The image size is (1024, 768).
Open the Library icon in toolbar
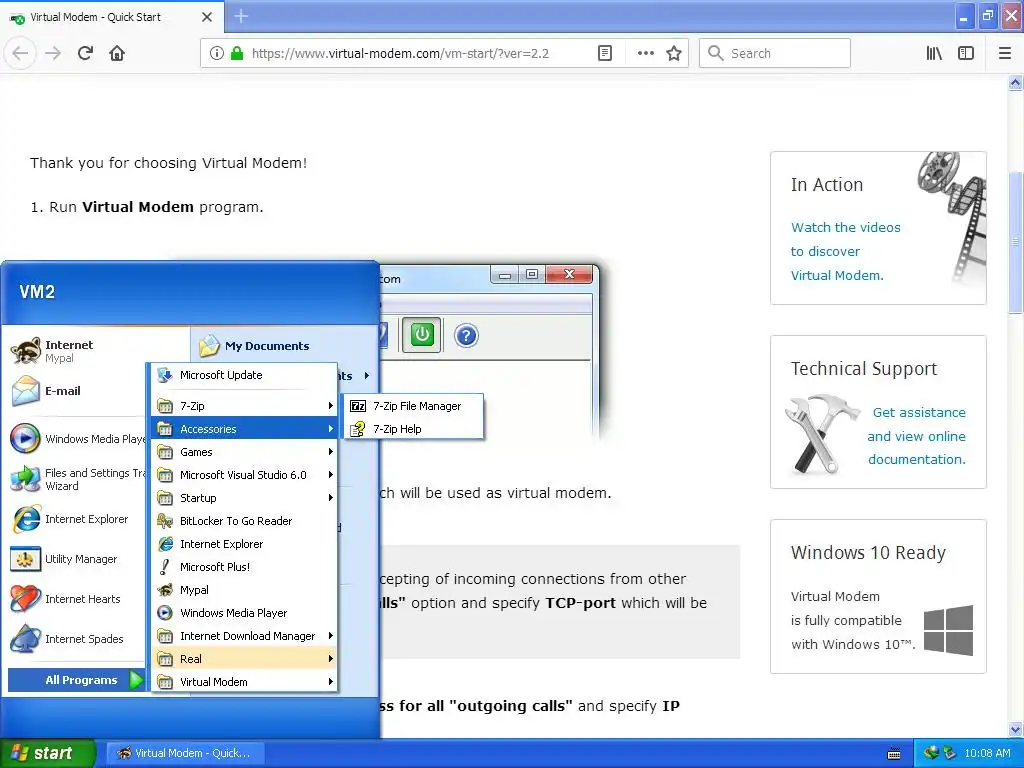pyautogui.click(x=934, y=53)
